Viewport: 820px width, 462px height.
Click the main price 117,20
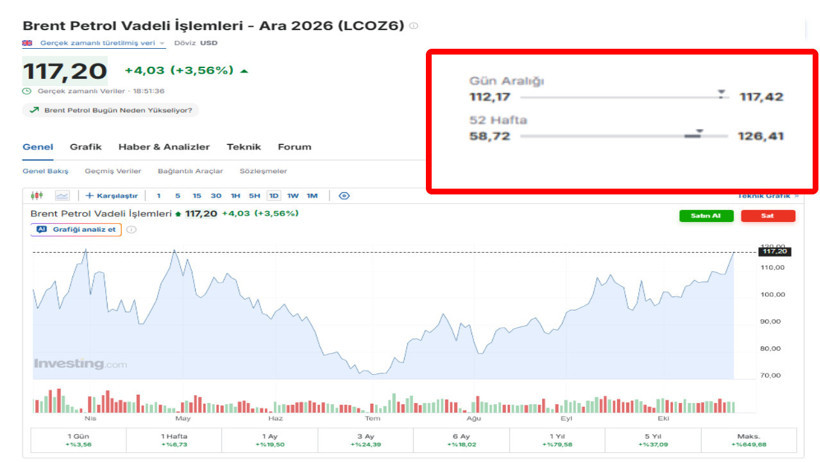[x=65, y=71]
